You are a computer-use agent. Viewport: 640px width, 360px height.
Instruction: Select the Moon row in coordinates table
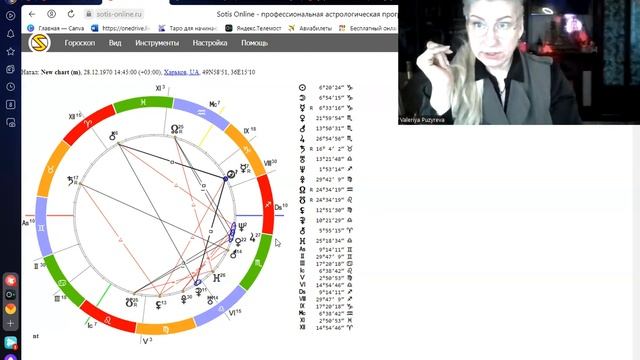pos(327,98)
